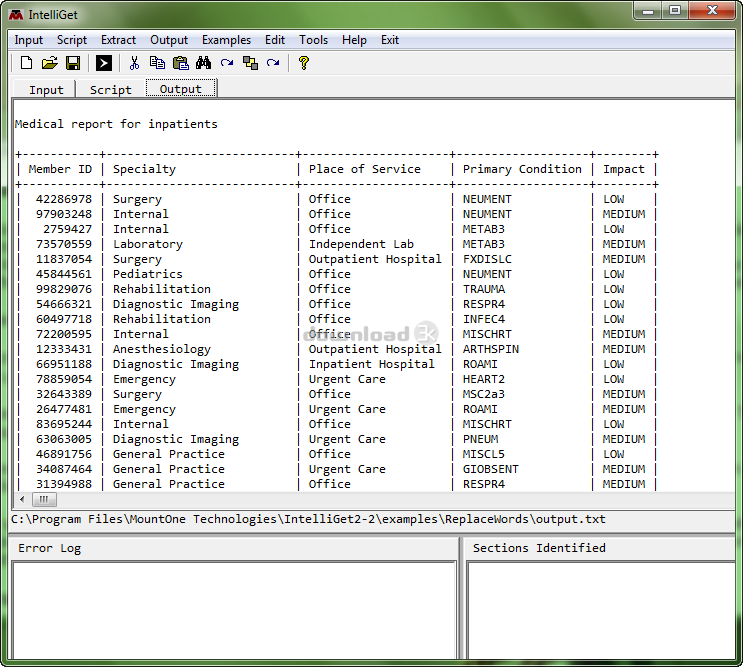
Task: Open the Help menu
Action: click(x=354, y=40)
